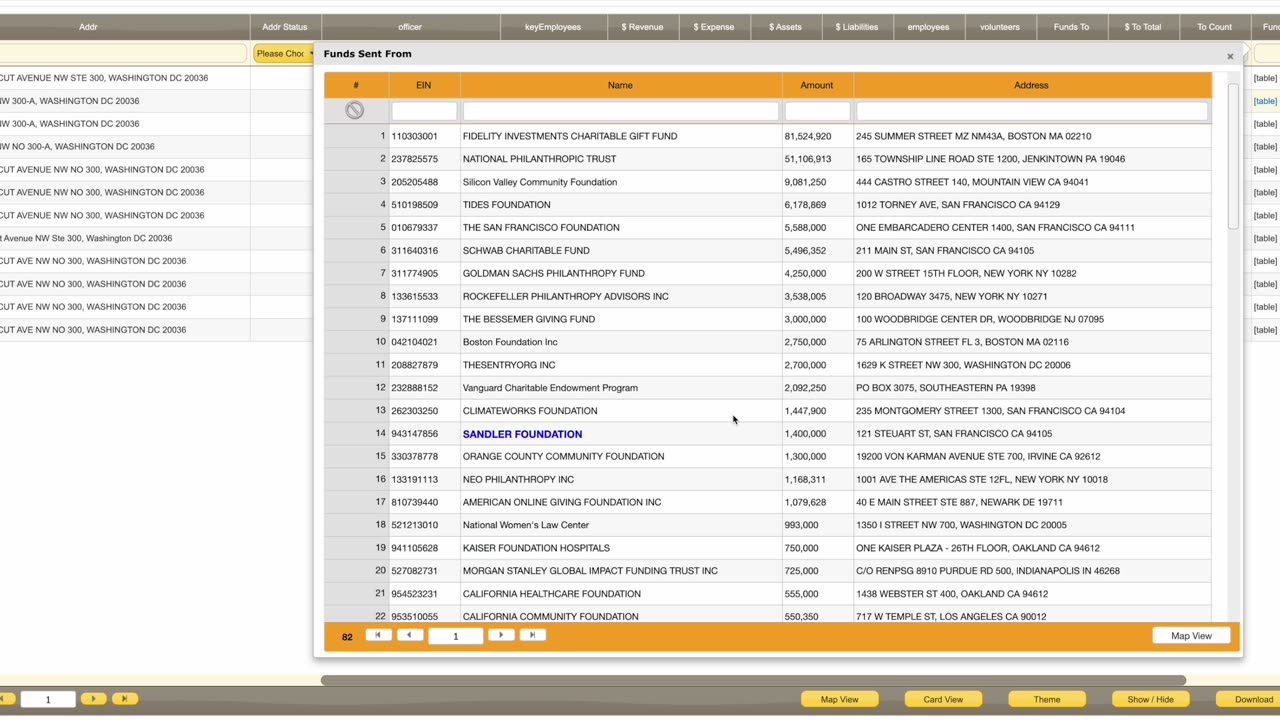
Task: Select THE BESSEMER GIVING FUND row
Action: [x=768, y=319]
